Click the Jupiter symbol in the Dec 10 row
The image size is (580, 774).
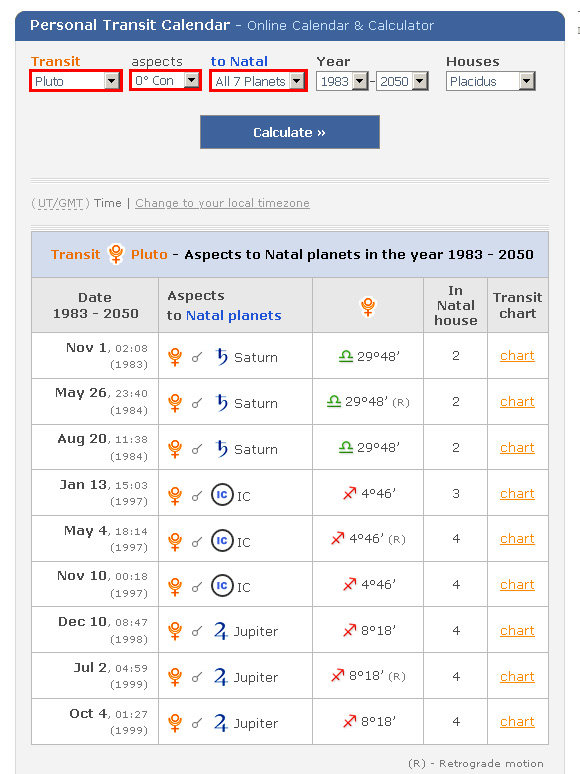click(221, 631)
